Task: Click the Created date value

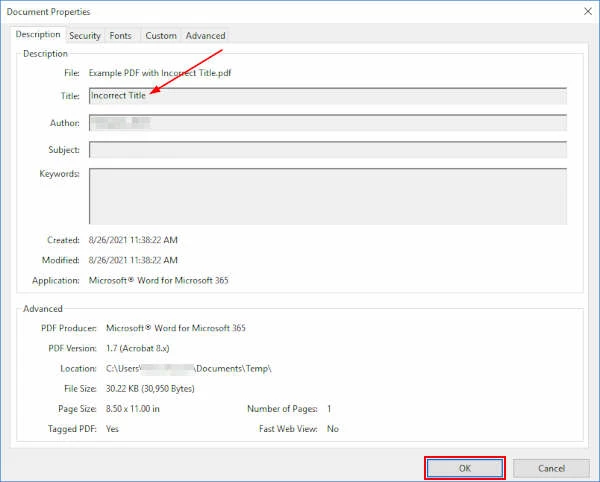Action: point(133,240)
